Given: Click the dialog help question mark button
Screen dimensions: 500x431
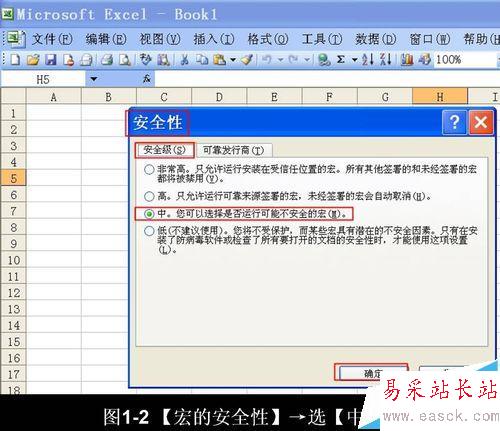Looking at the screenshot, I should point(454,122).
